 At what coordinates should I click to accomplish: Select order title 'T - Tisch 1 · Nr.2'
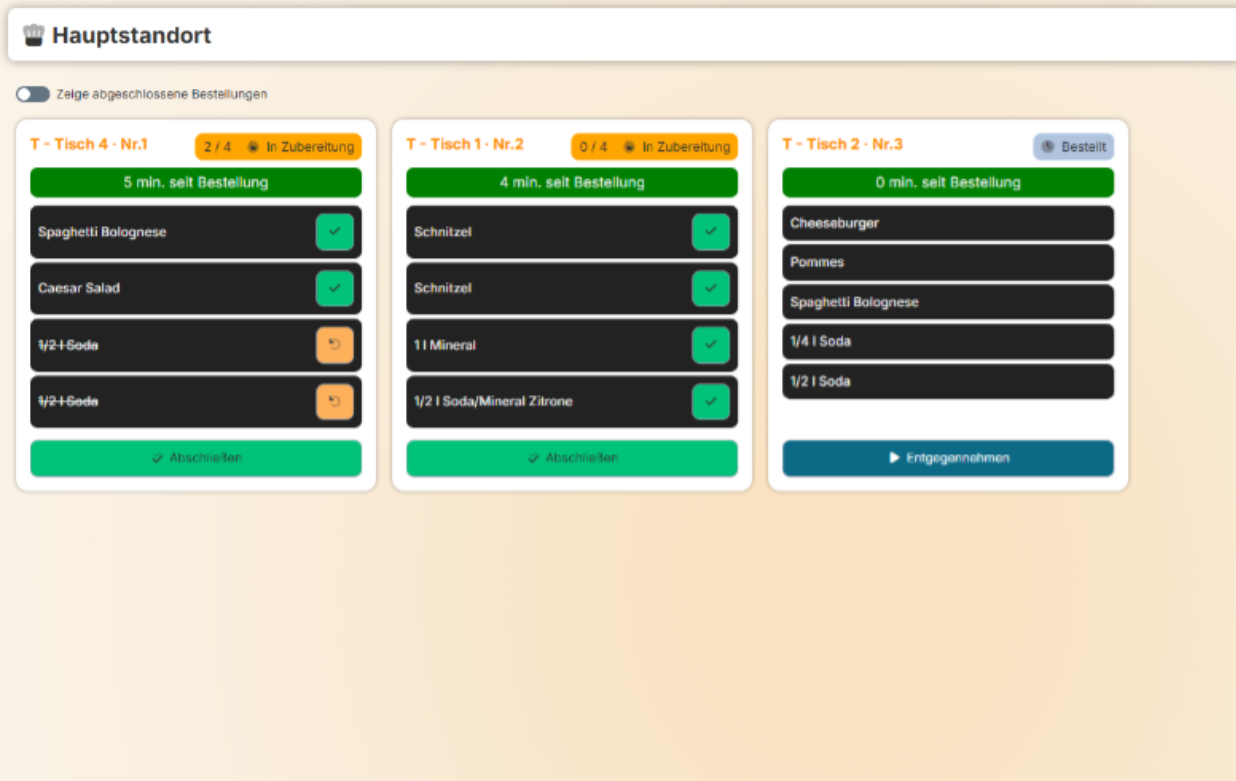[x=465, y=144]
